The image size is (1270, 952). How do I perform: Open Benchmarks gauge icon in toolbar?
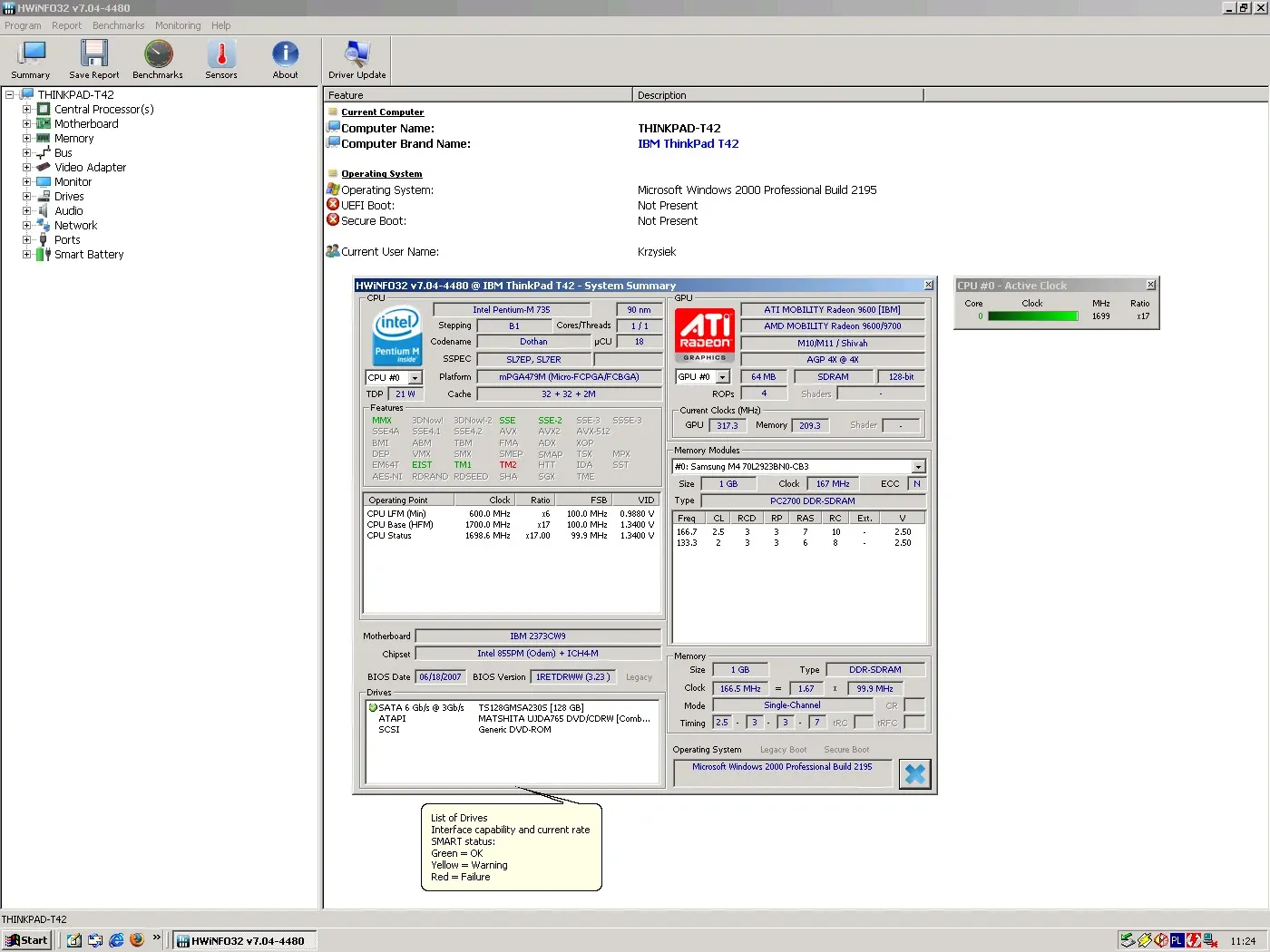point(158,53)
